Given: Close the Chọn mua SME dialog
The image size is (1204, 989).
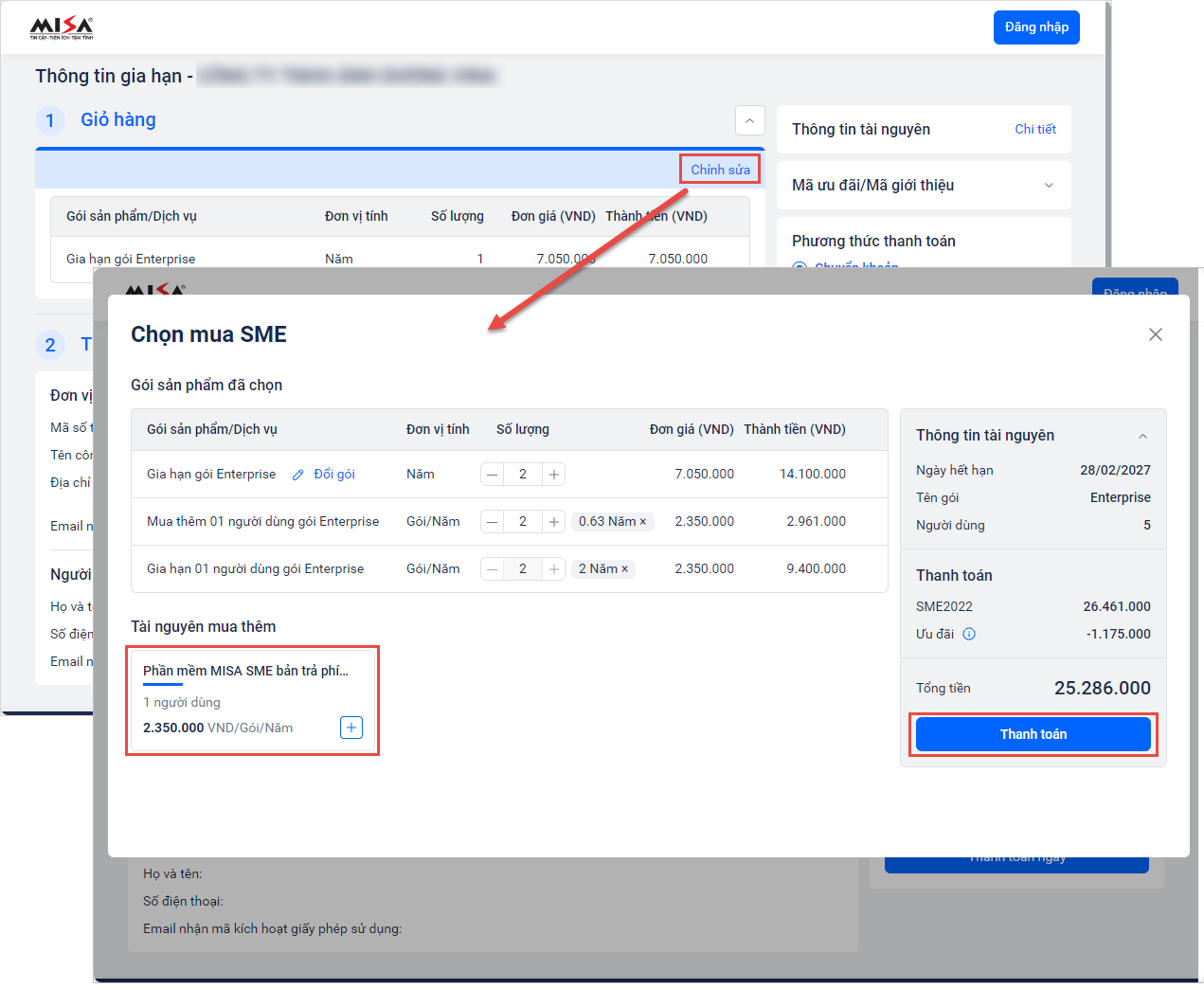Looking at the screenshot, I should [1155, 334].
